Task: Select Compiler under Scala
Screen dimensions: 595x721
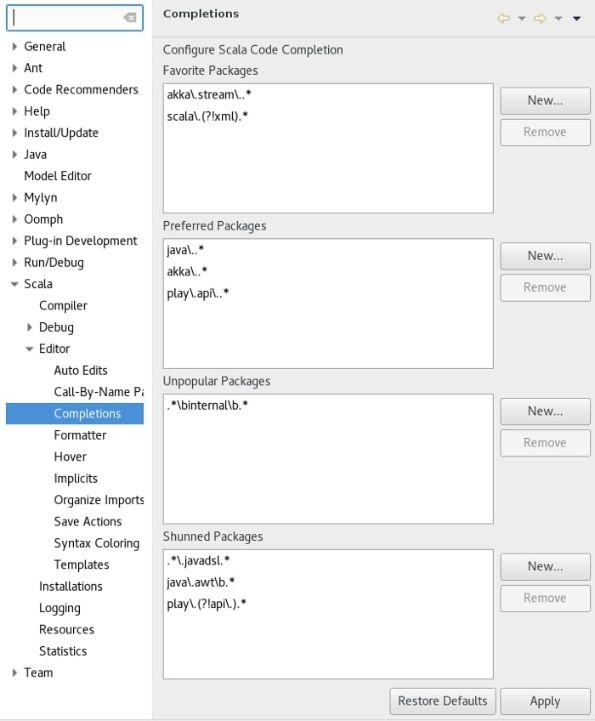Action: point(63,306)
